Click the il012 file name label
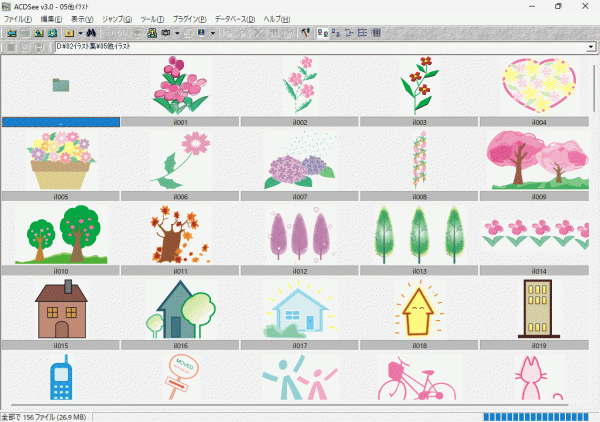Screen dimensions: 600x422 click(300, 271)
